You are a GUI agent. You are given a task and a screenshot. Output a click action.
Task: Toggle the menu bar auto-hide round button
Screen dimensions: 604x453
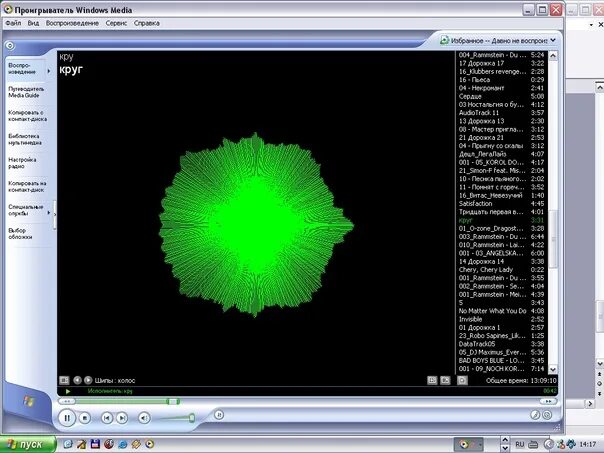(10, 46)
